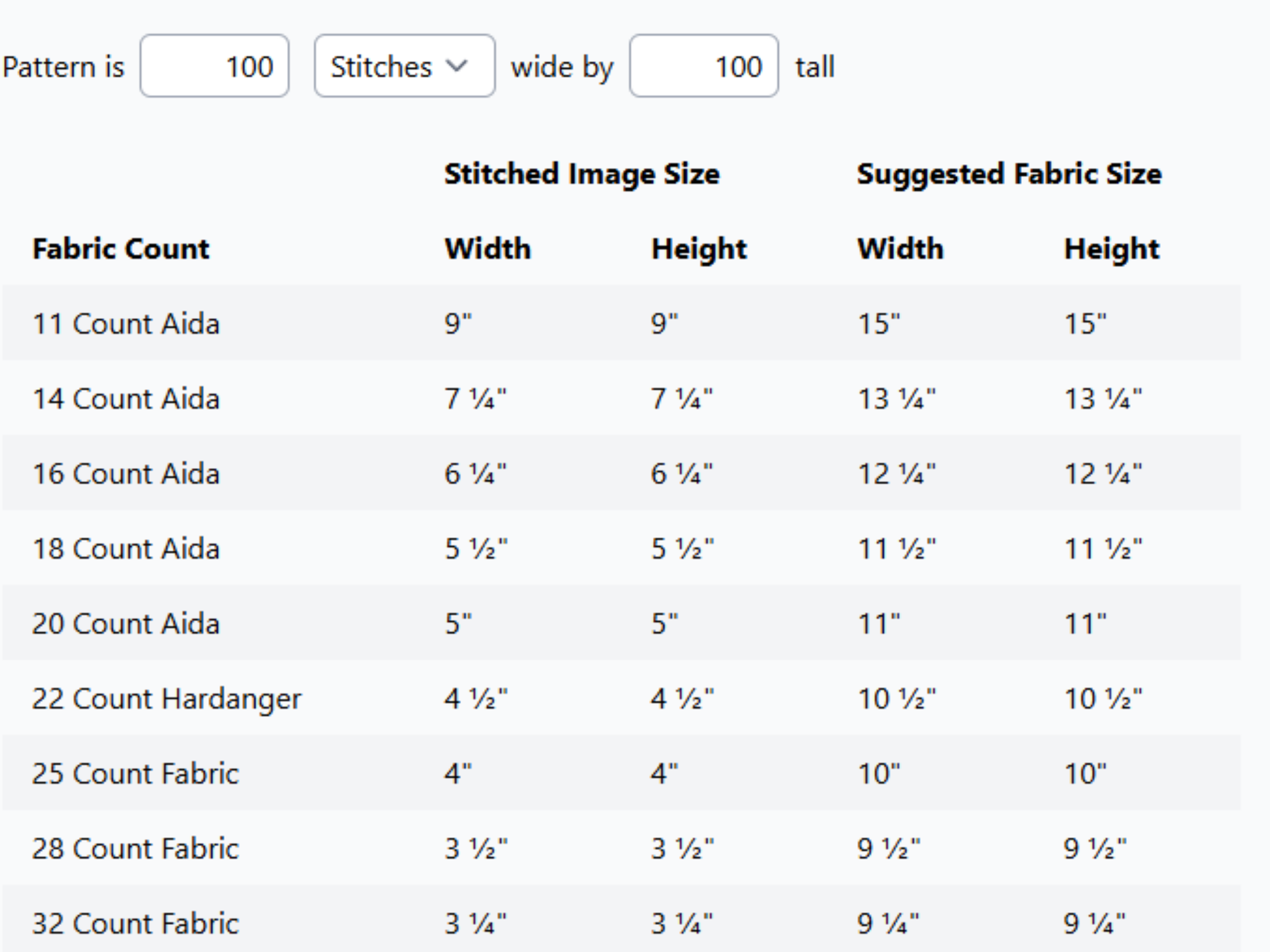This screenshot has width=1270, height=952.
Task: Click the Stitched Image Size header
Action: coord(582,174)
